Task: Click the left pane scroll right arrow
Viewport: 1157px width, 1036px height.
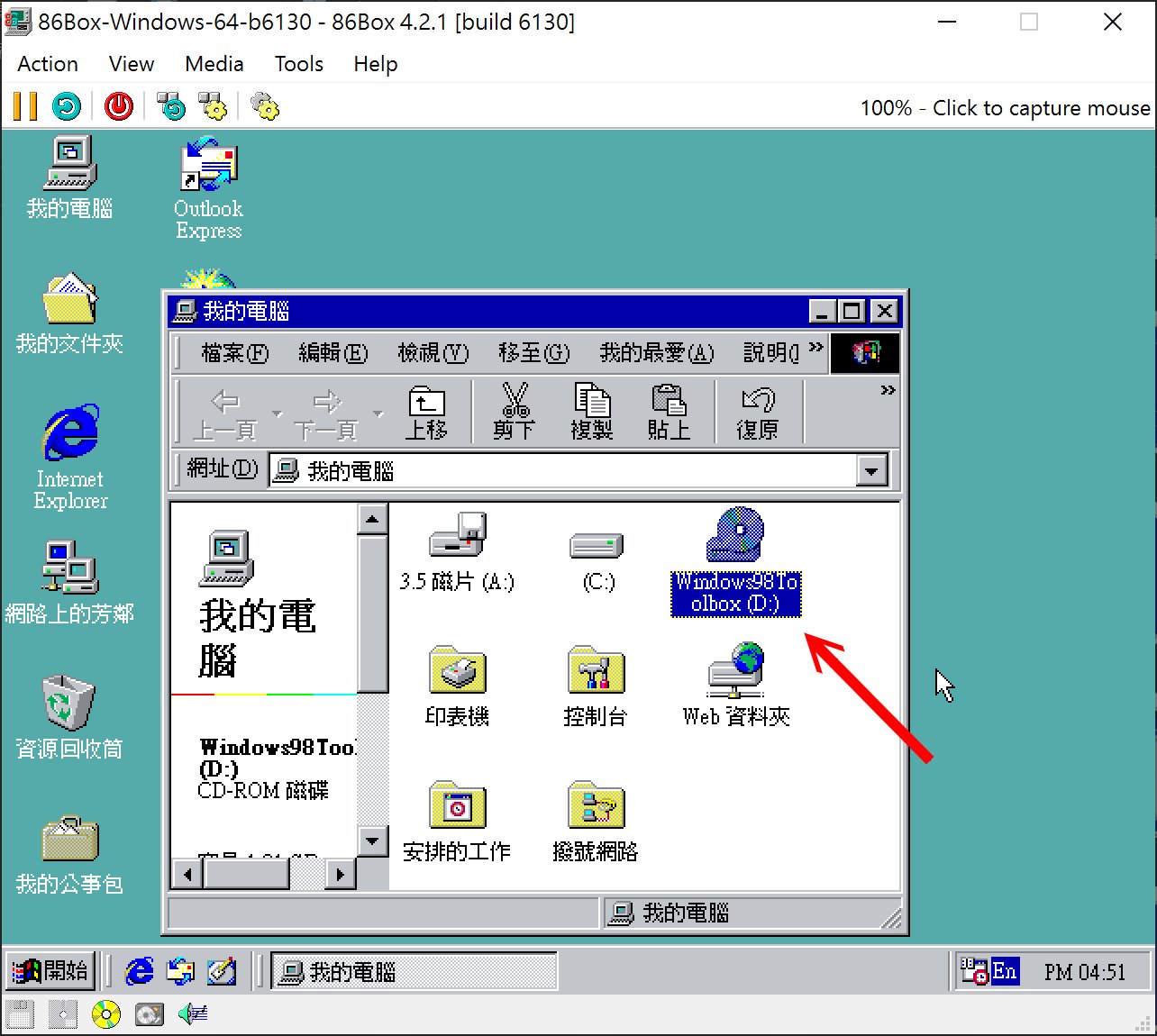Action: tap(340, 873)
